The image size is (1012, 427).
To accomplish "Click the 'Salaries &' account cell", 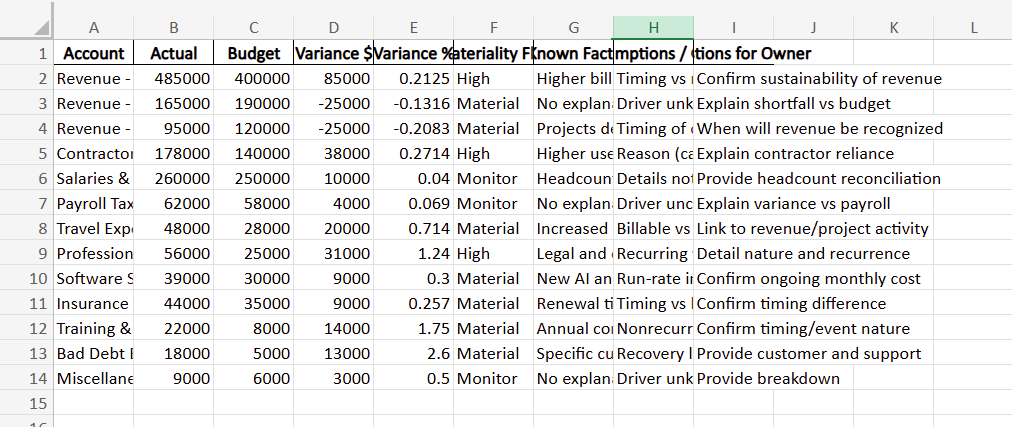I will click(94, 179).
